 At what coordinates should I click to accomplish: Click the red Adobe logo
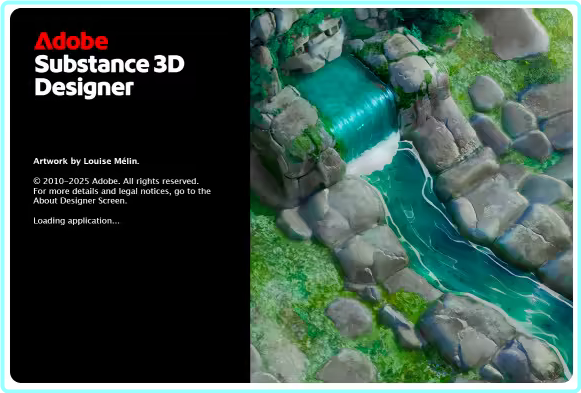pos(71,41)
